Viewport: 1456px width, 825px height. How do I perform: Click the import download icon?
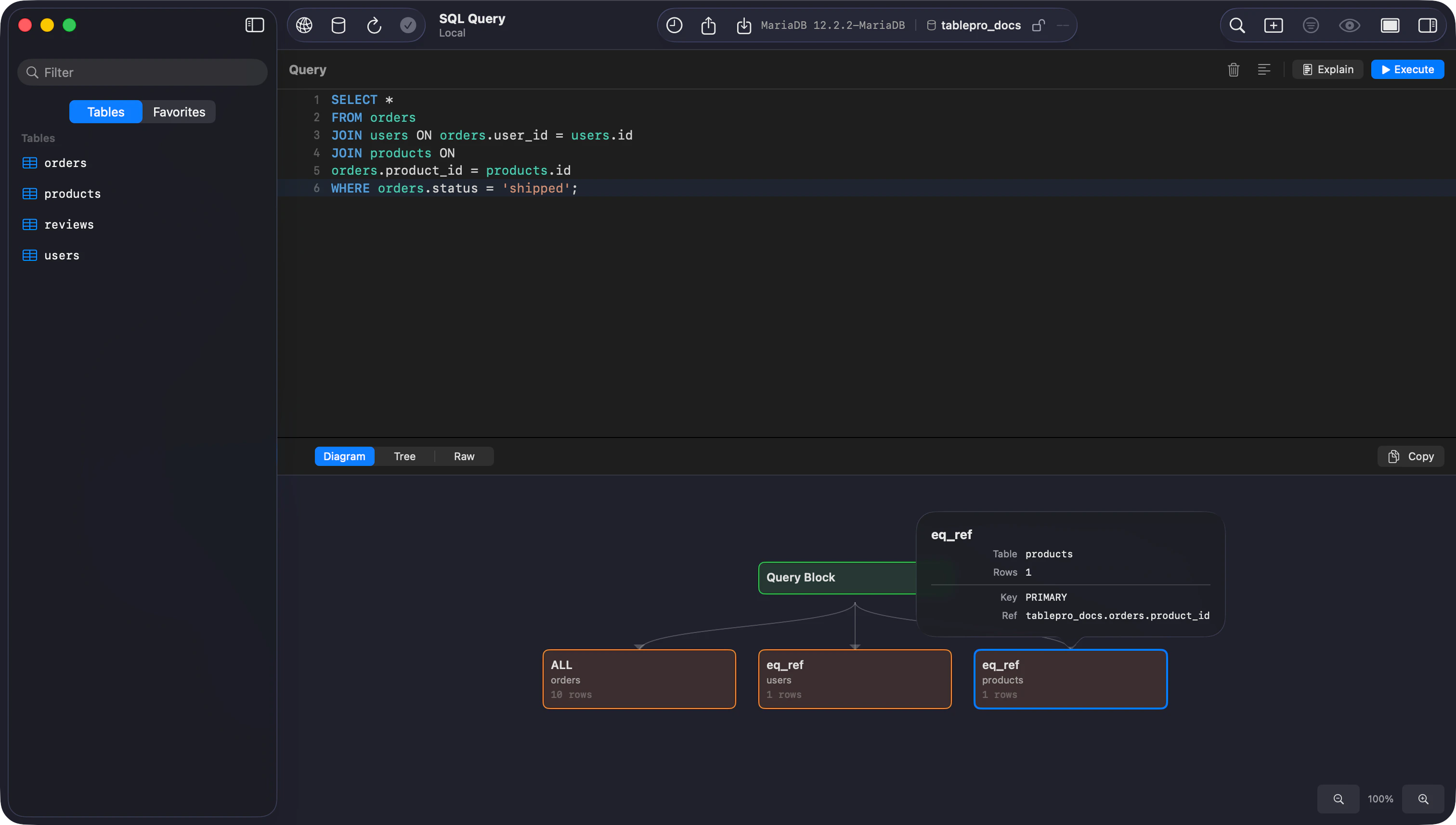point(743,26)
